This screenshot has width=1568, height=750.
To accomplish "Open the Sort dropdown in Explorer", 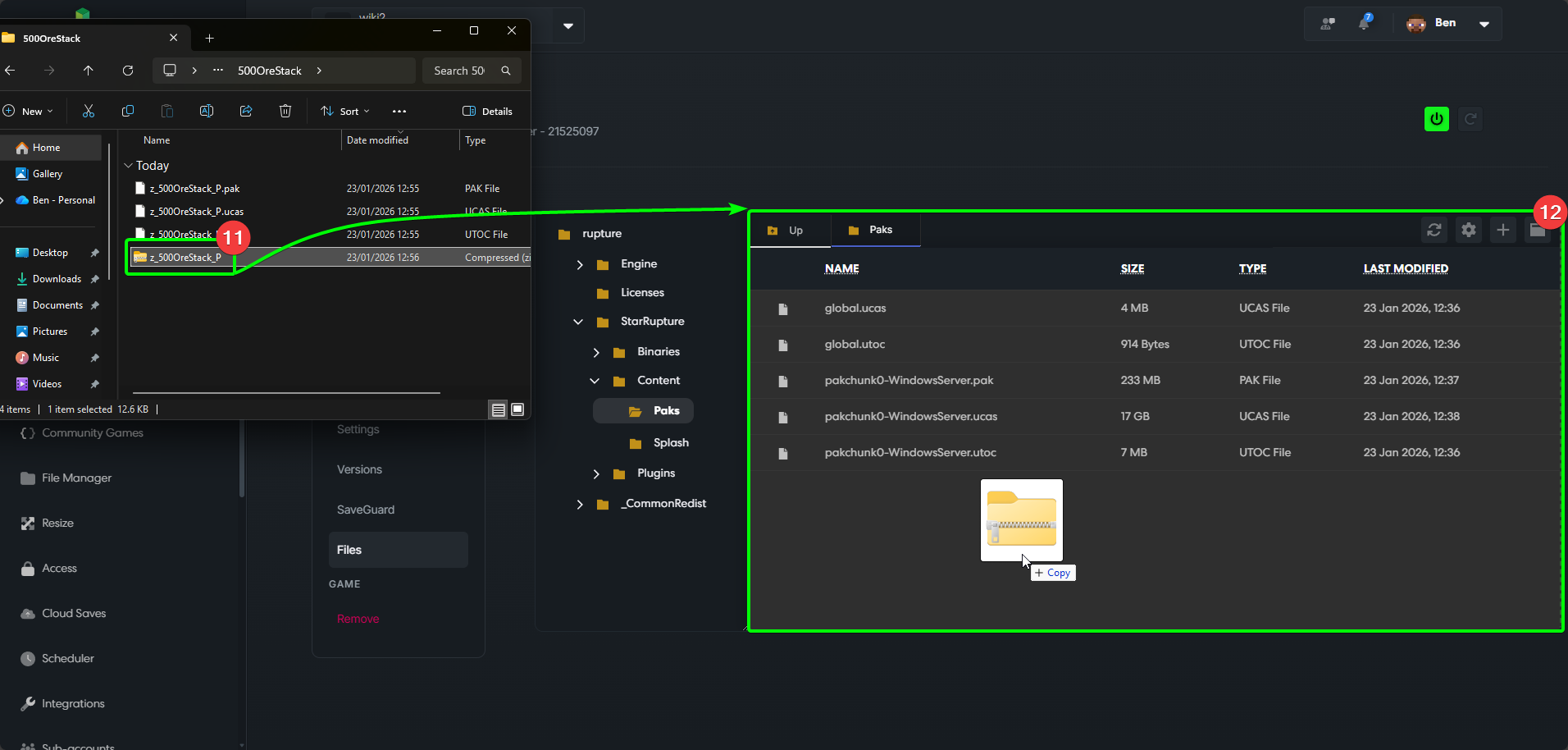I will [x=345, y=111].
